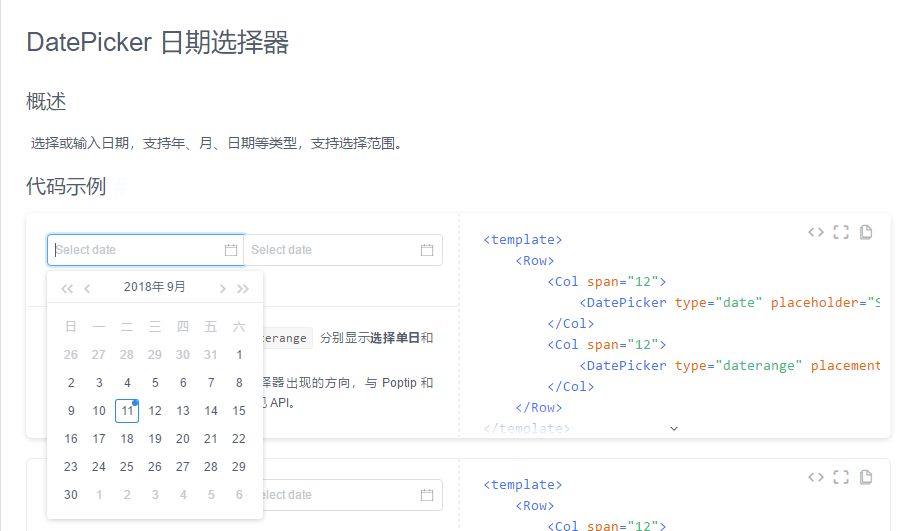Pick date 5 in the calendar
908x531 pixels.
[x=155, y=383]
